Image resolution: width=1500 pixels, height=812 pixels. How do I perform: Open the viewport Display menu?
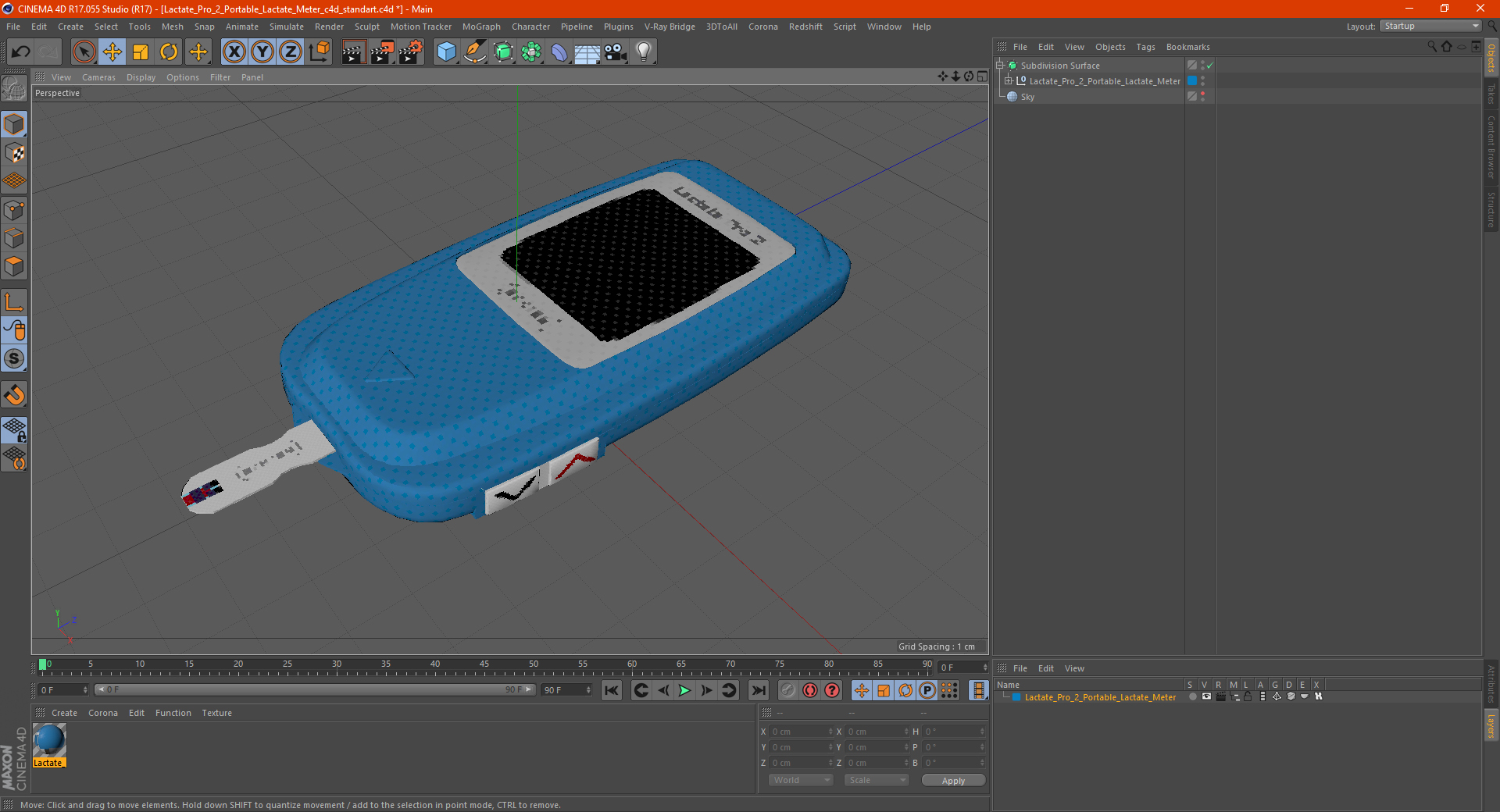(141, 77)
